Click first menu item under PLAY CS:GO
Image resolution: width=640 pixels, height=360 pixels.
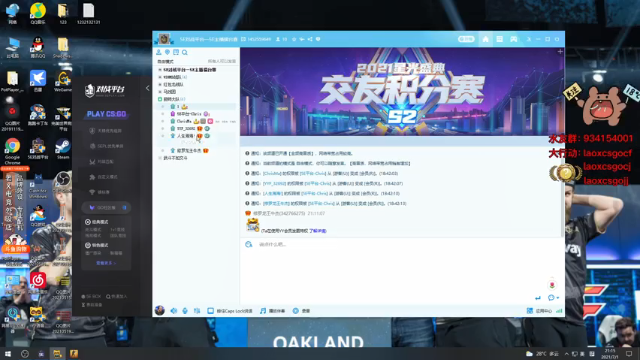pyautogui.click(x=106, y=131)
